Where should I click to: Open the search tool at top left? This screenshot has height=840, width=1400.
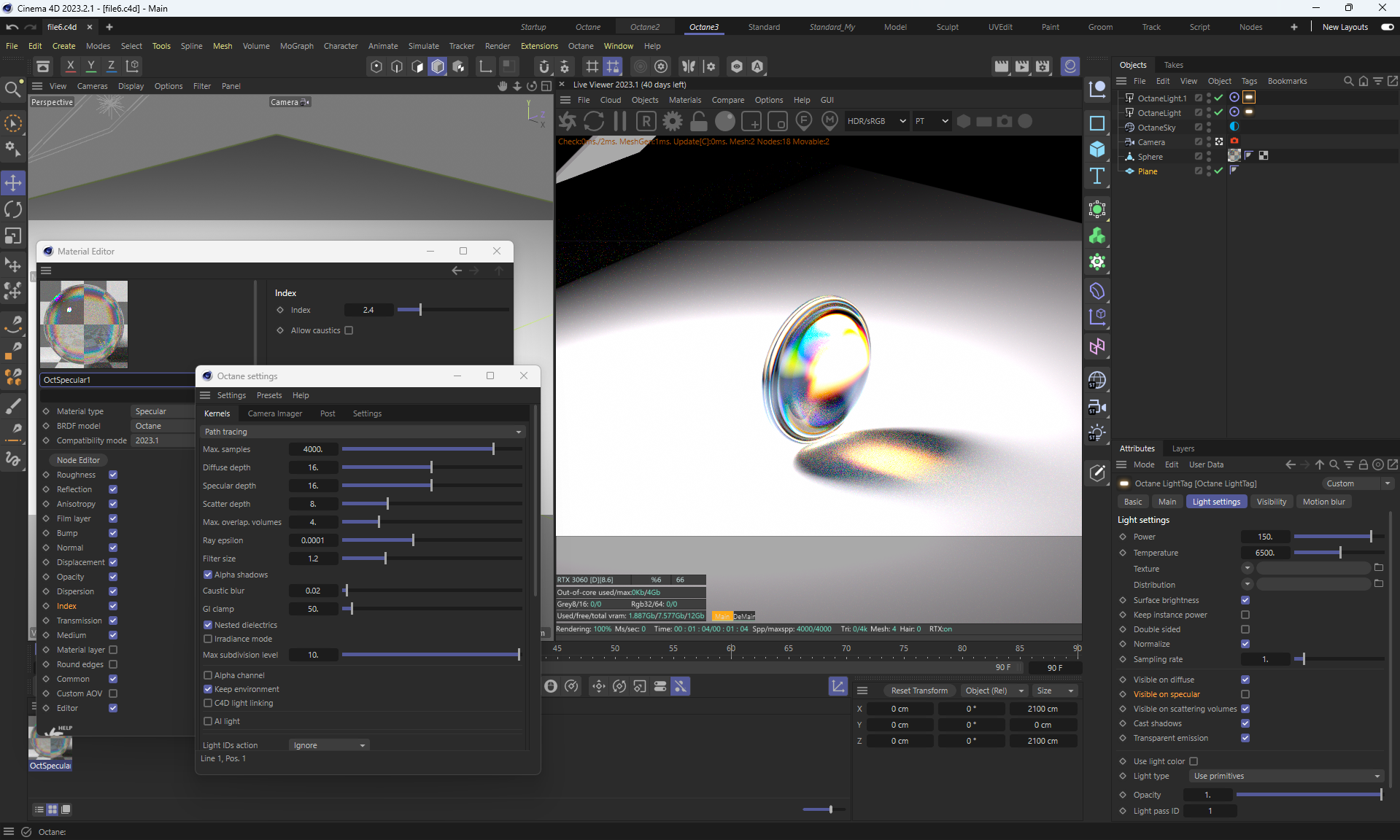coord(12,89)
